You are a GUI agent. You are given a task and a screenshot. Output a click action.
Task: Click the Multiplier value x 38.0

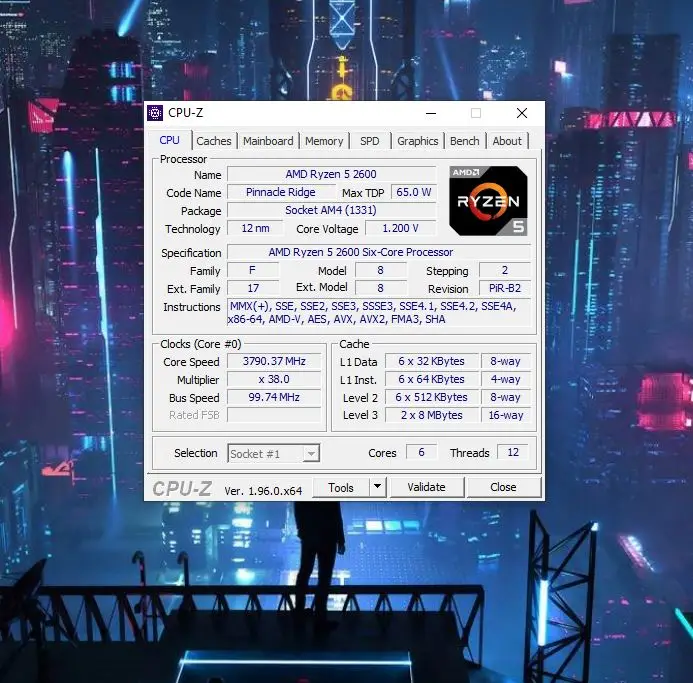(x=274, y=379)
